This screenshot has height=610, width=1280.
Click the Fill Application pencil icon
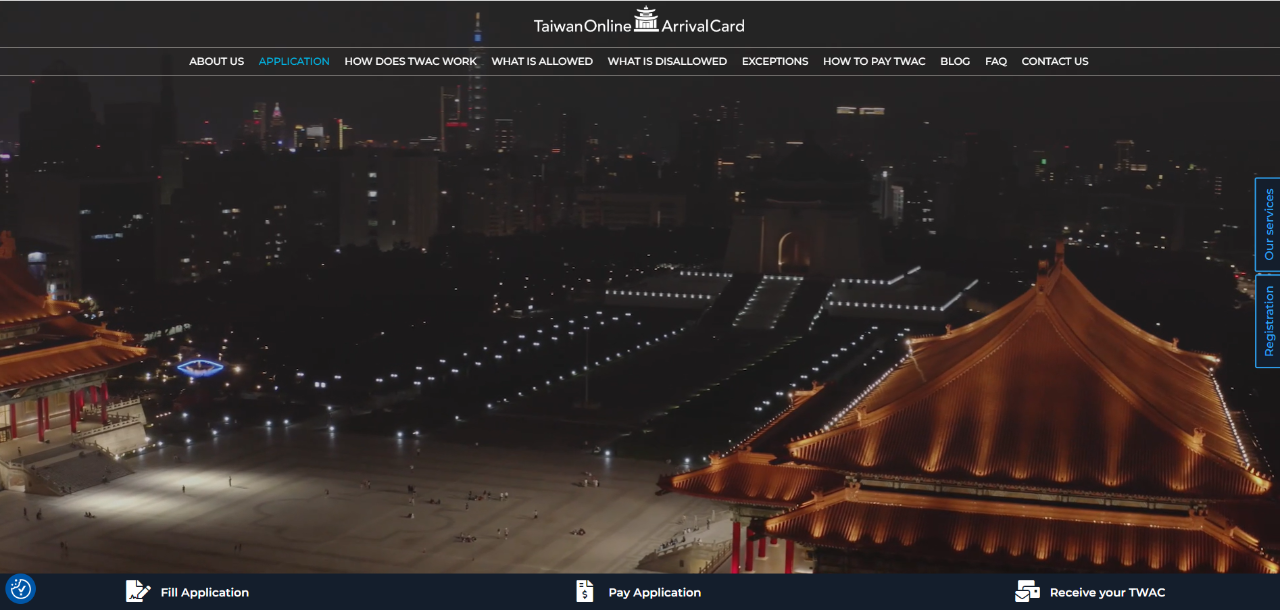pos(138,592)
